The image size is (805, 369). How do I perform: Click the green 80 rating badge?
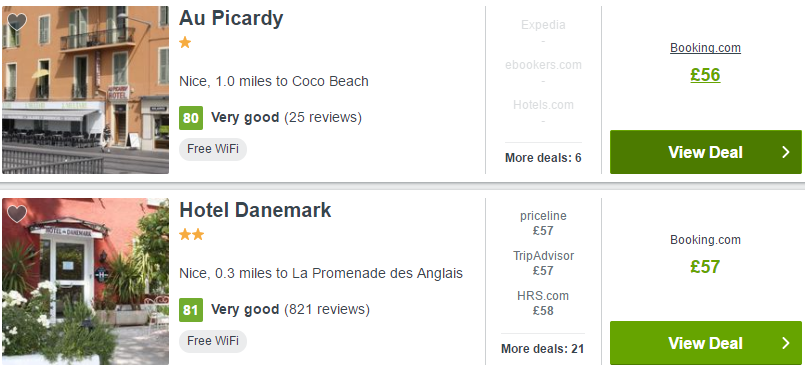click(190, 118)
